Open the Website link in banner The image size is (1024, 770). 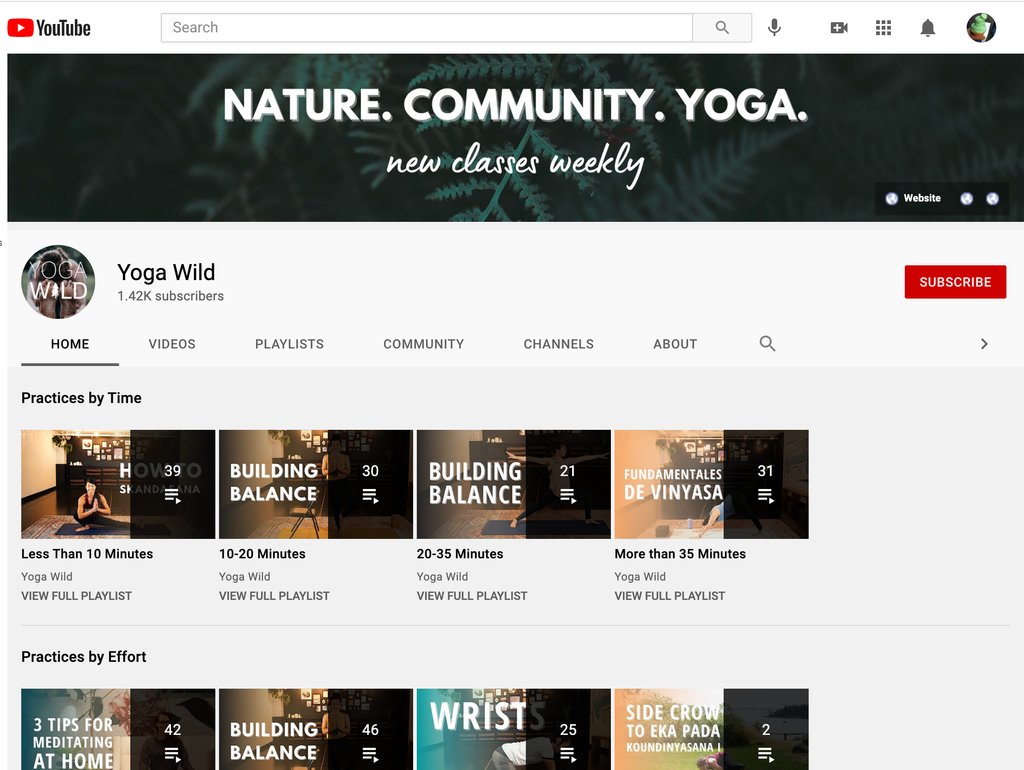[913, 198]
